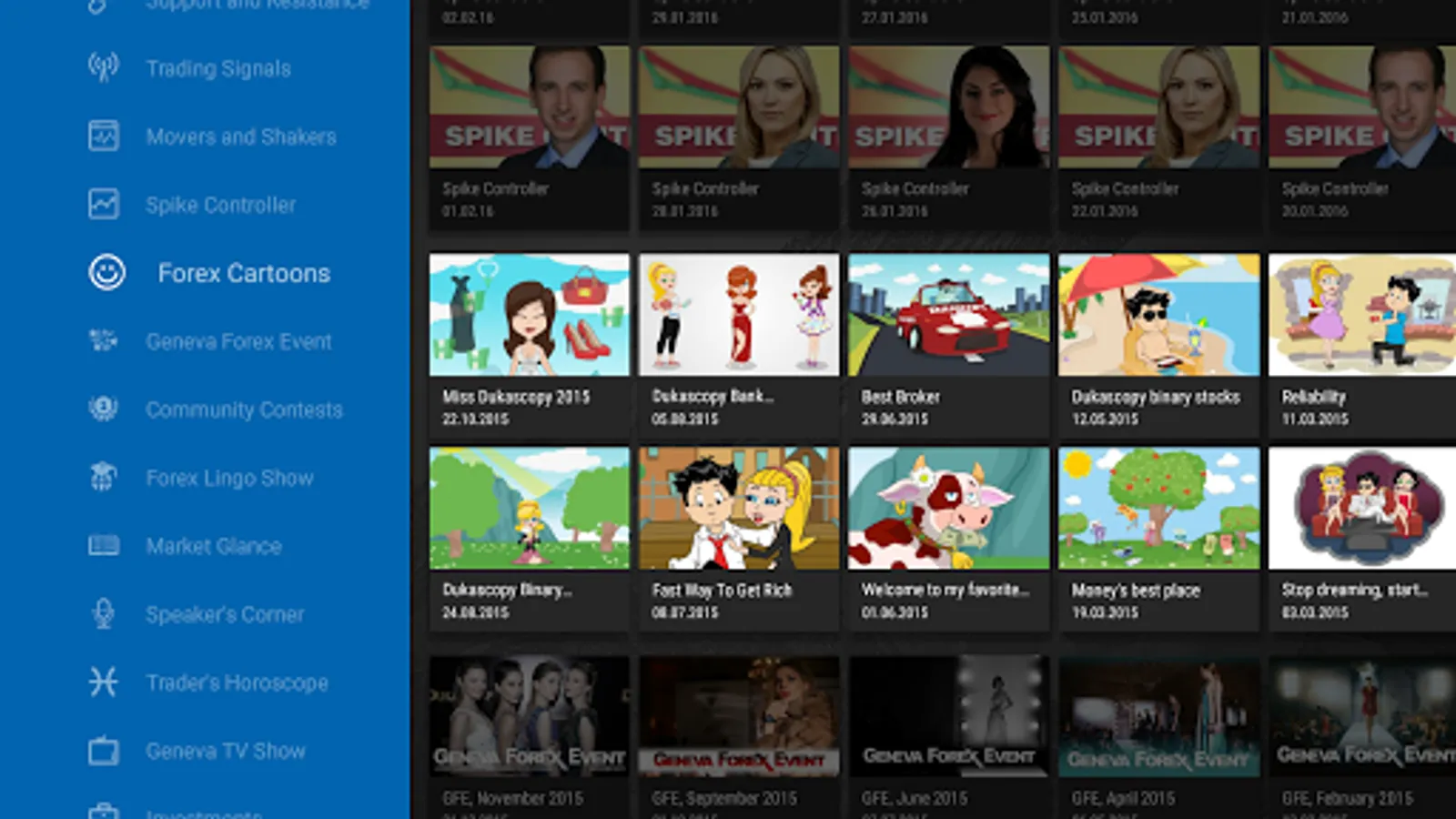This screenshot has height=819, width=1456.
Task: Click the date "22.10.2015" under Miss Dukascopy
Action: (475, 420)
